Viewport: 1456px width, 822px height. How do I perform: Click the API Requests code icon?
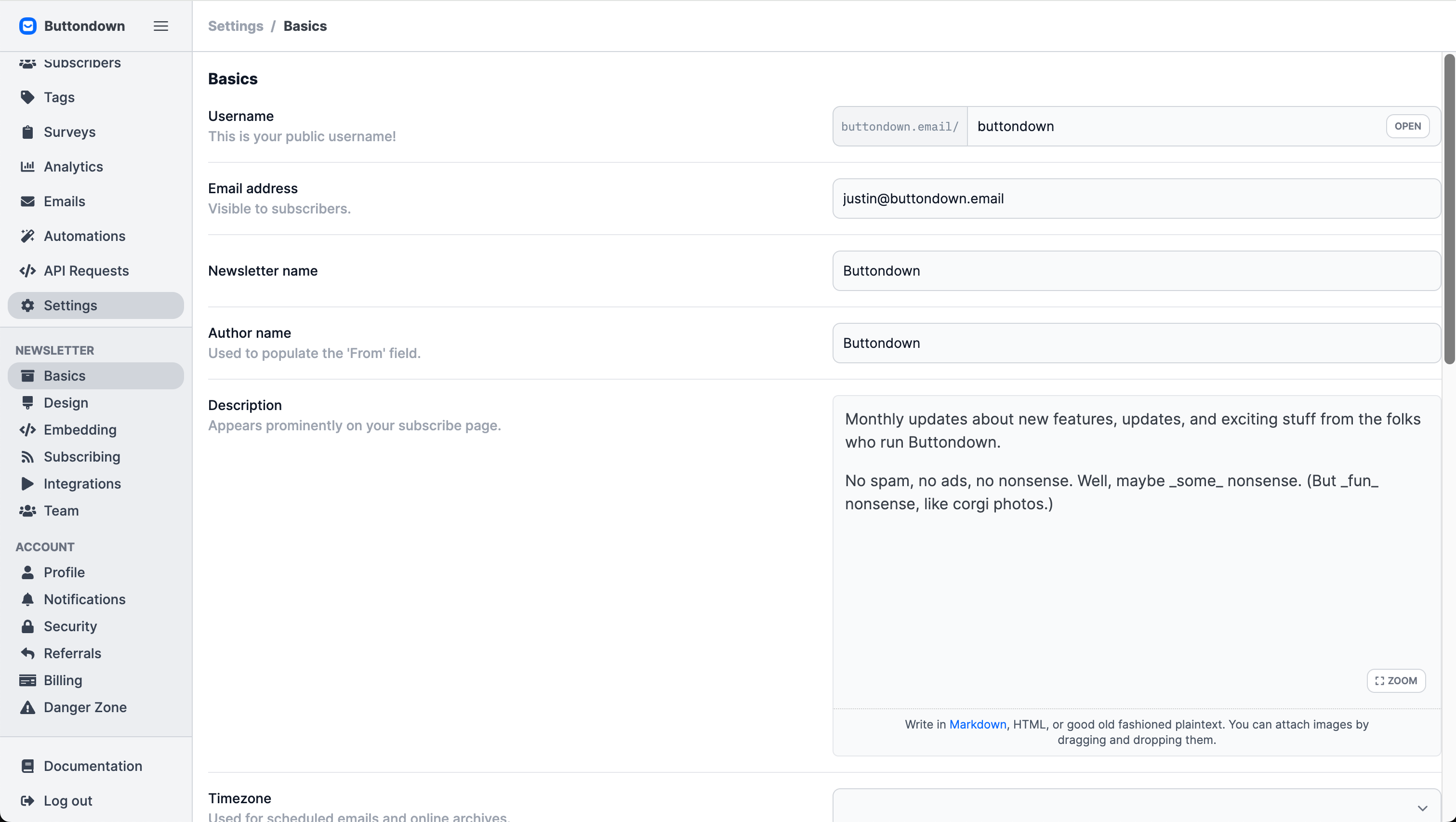27,271
